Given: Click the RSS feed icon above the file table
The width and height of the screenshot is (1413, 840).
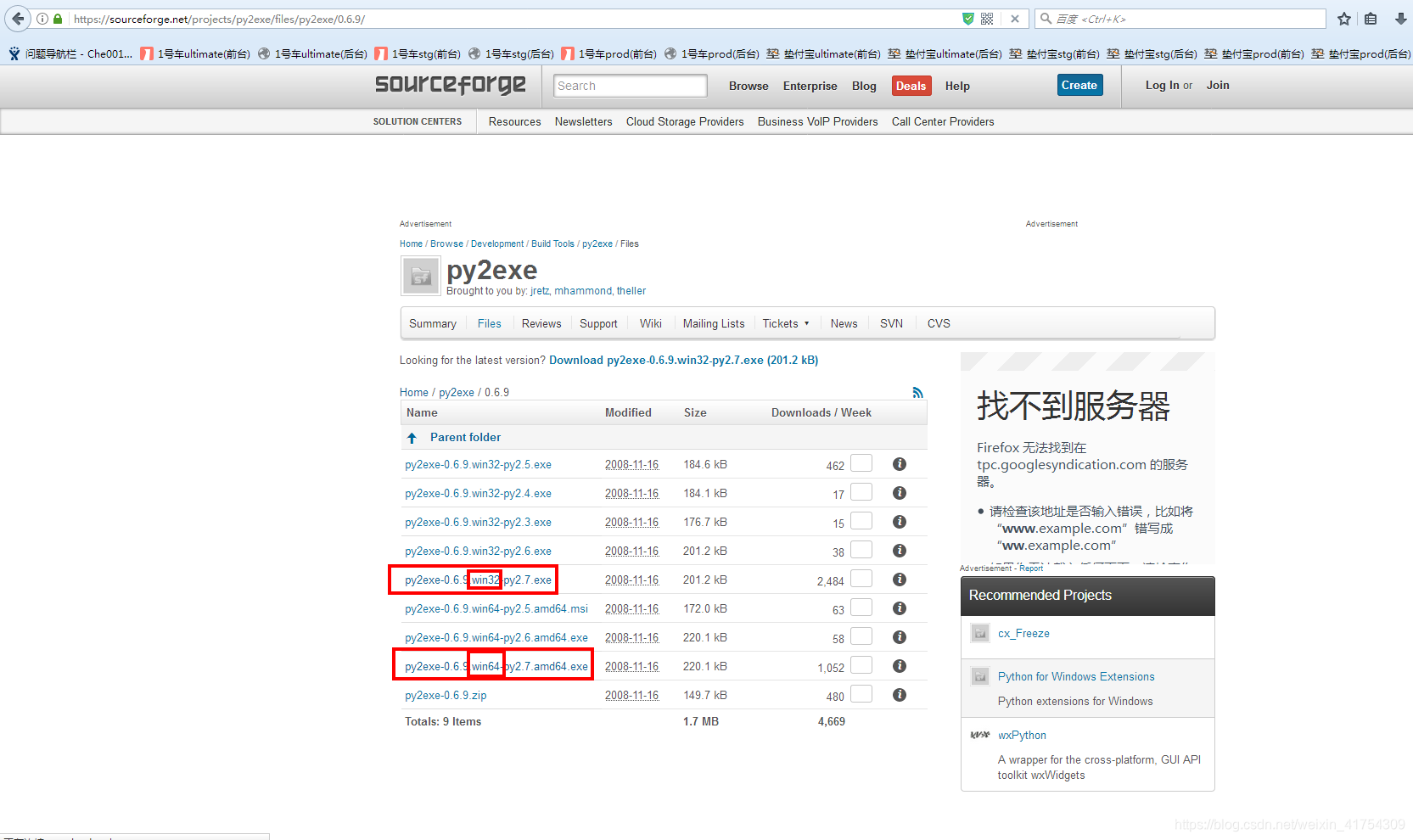Looking at the screenshot, I should coord(917,392).
